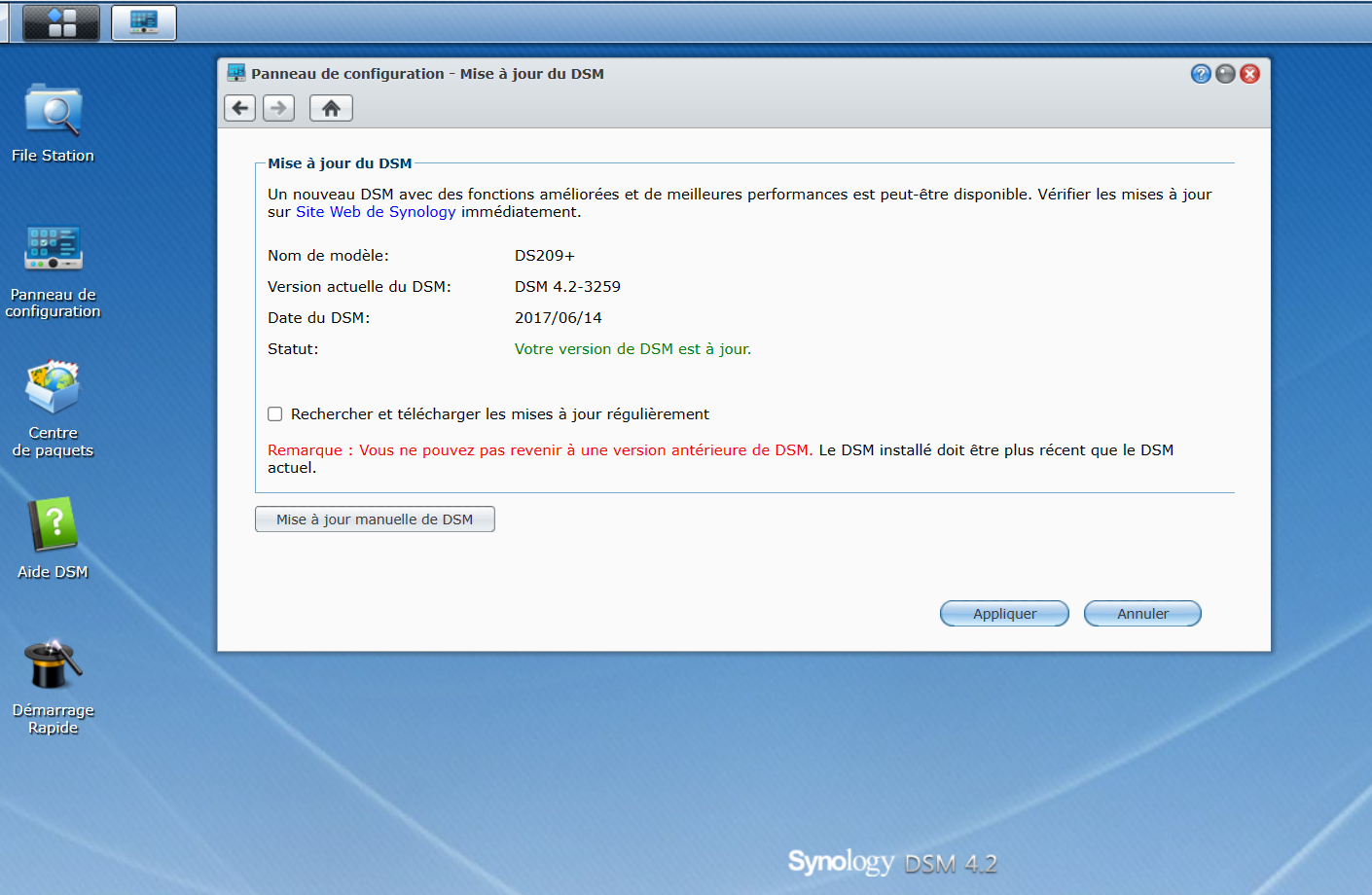
Task: Click the green up-to-date status message
Action: [x=632, y=349]
